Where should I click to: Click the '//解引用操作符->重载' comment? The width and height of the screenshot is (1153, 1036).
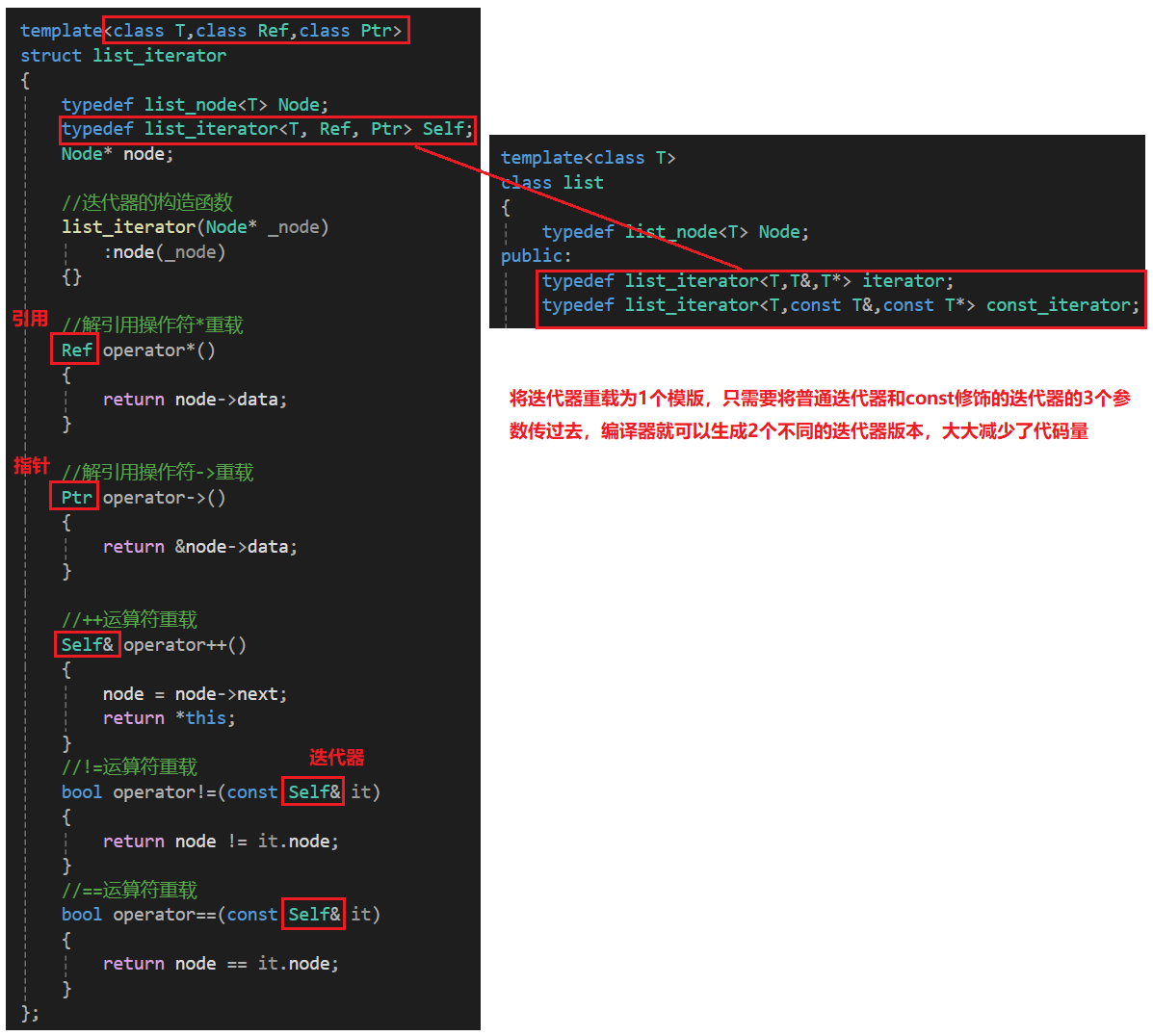point(157,472)
